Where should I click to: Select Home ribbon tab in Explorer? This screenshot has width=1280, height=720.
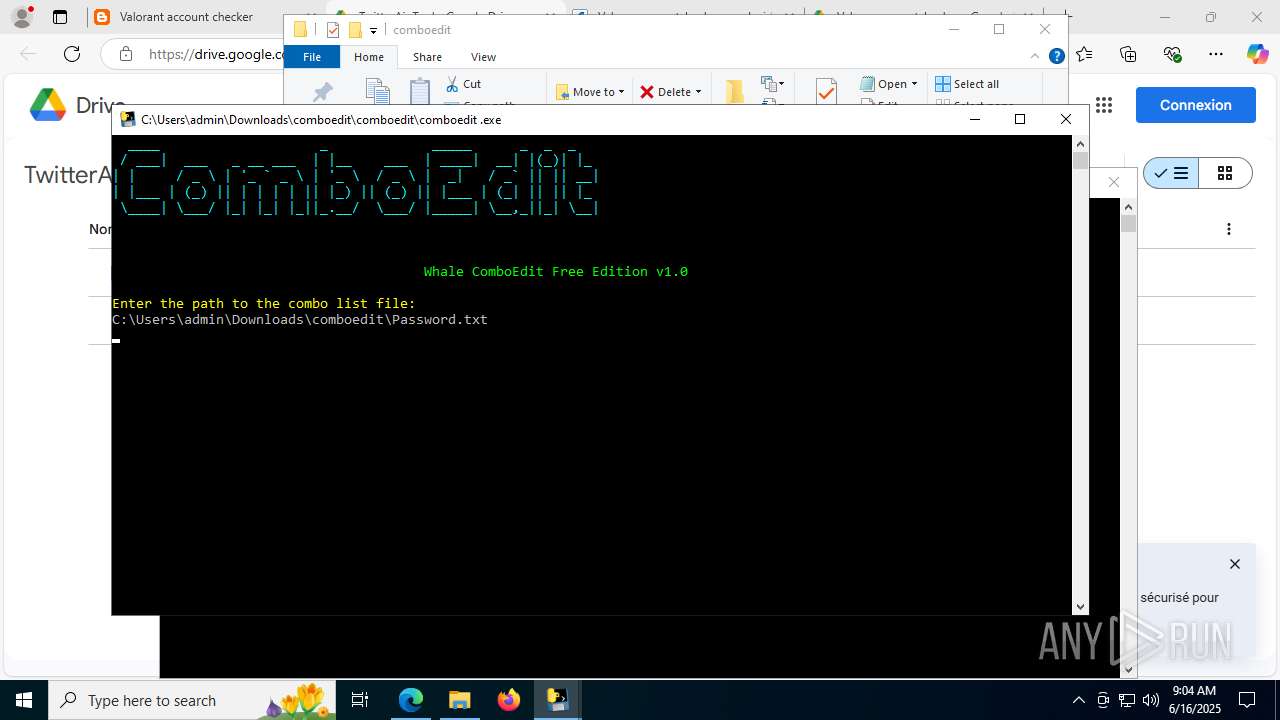click(369, 57)
